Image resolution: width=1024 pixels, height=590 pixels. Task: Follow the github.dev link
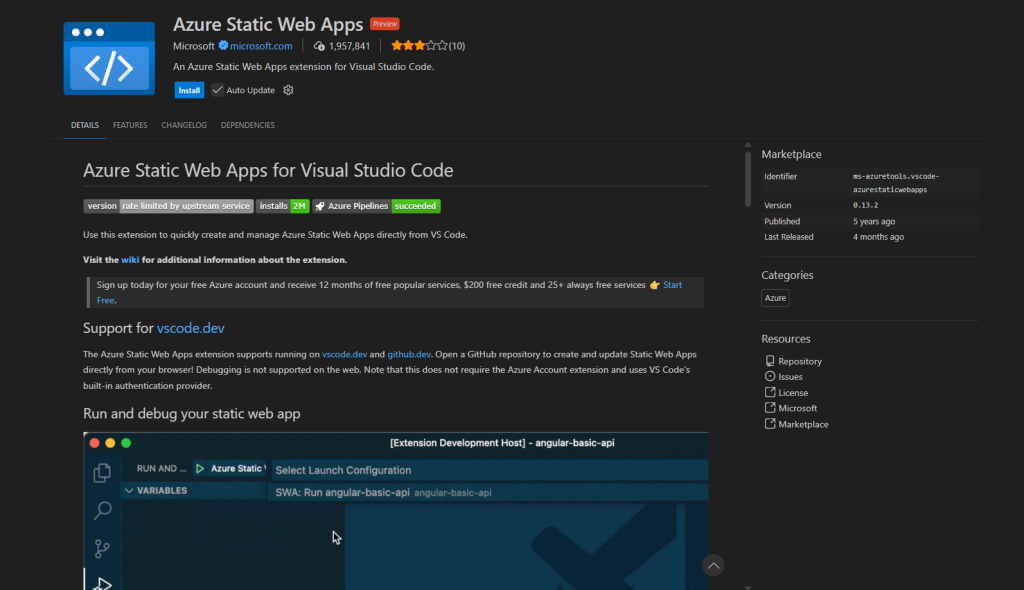tap(409, 354)
